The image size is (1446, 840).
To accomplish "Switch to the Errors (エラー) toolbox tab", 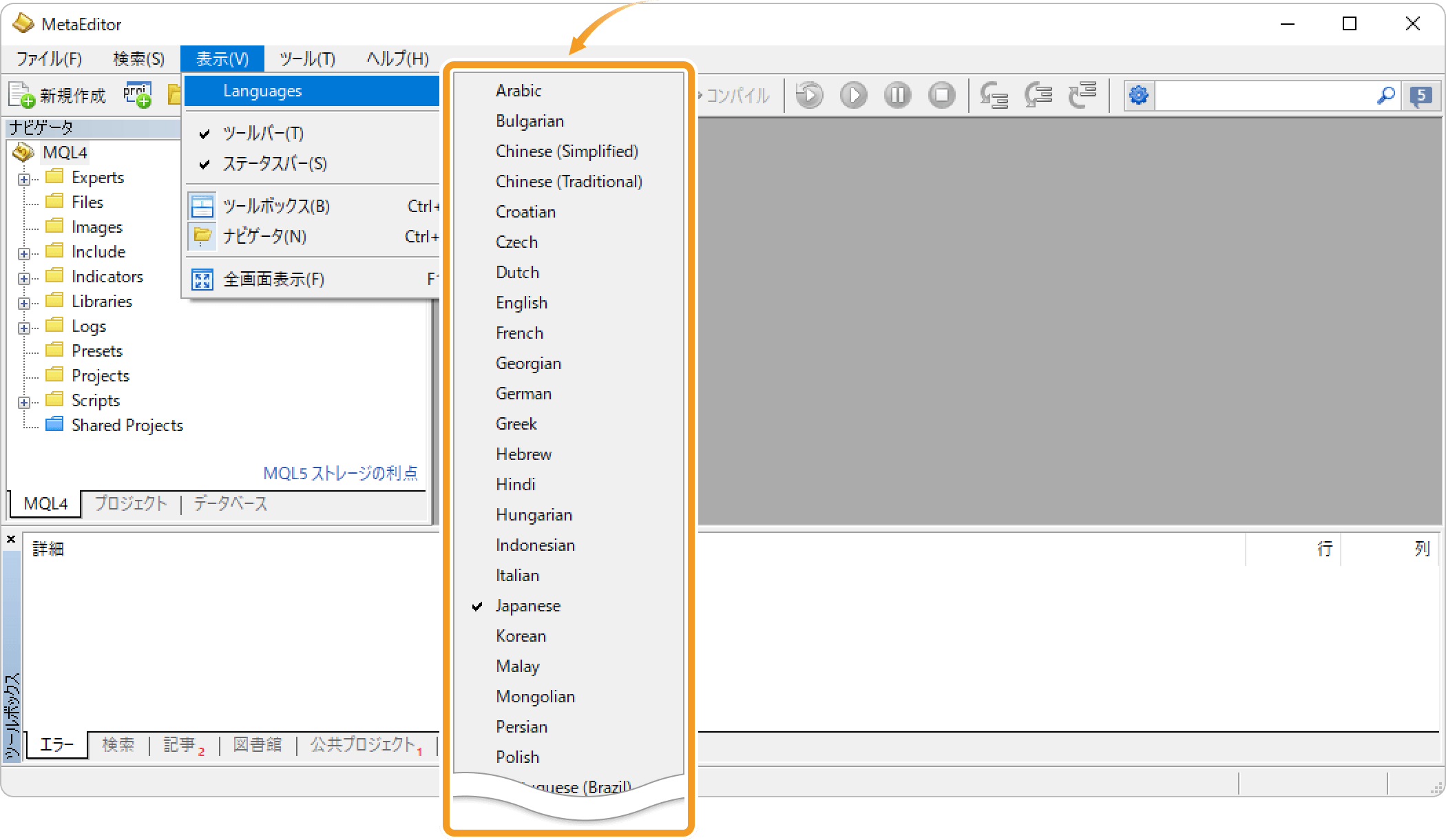I will coord(57,744).
